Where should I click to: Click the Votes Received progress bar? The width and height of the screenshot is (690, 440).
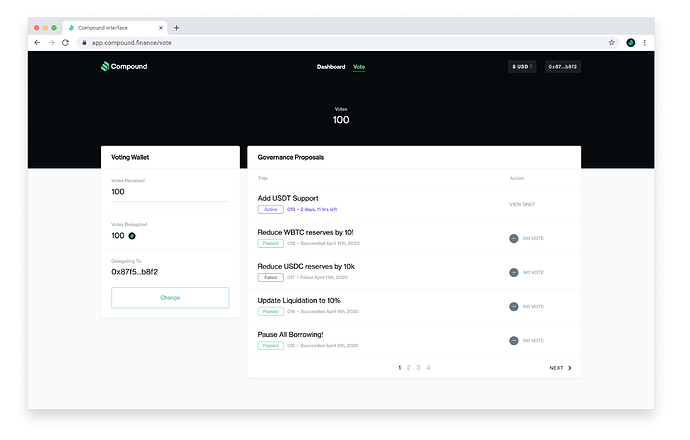pos(170,202)
